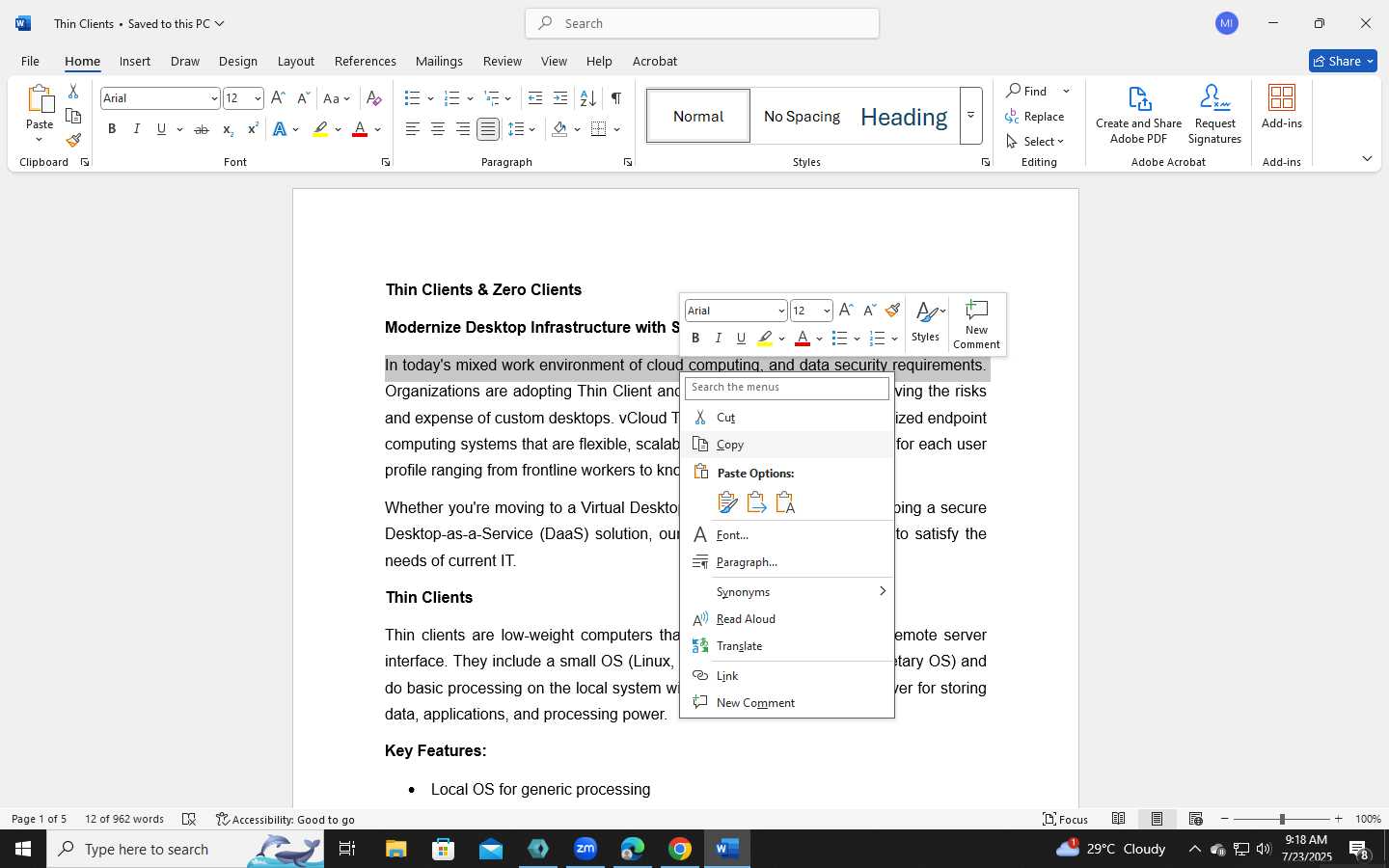Toggle Italic on the mini toolbar
This screenshot has width=1389, height=868.
tap(719, 339)
